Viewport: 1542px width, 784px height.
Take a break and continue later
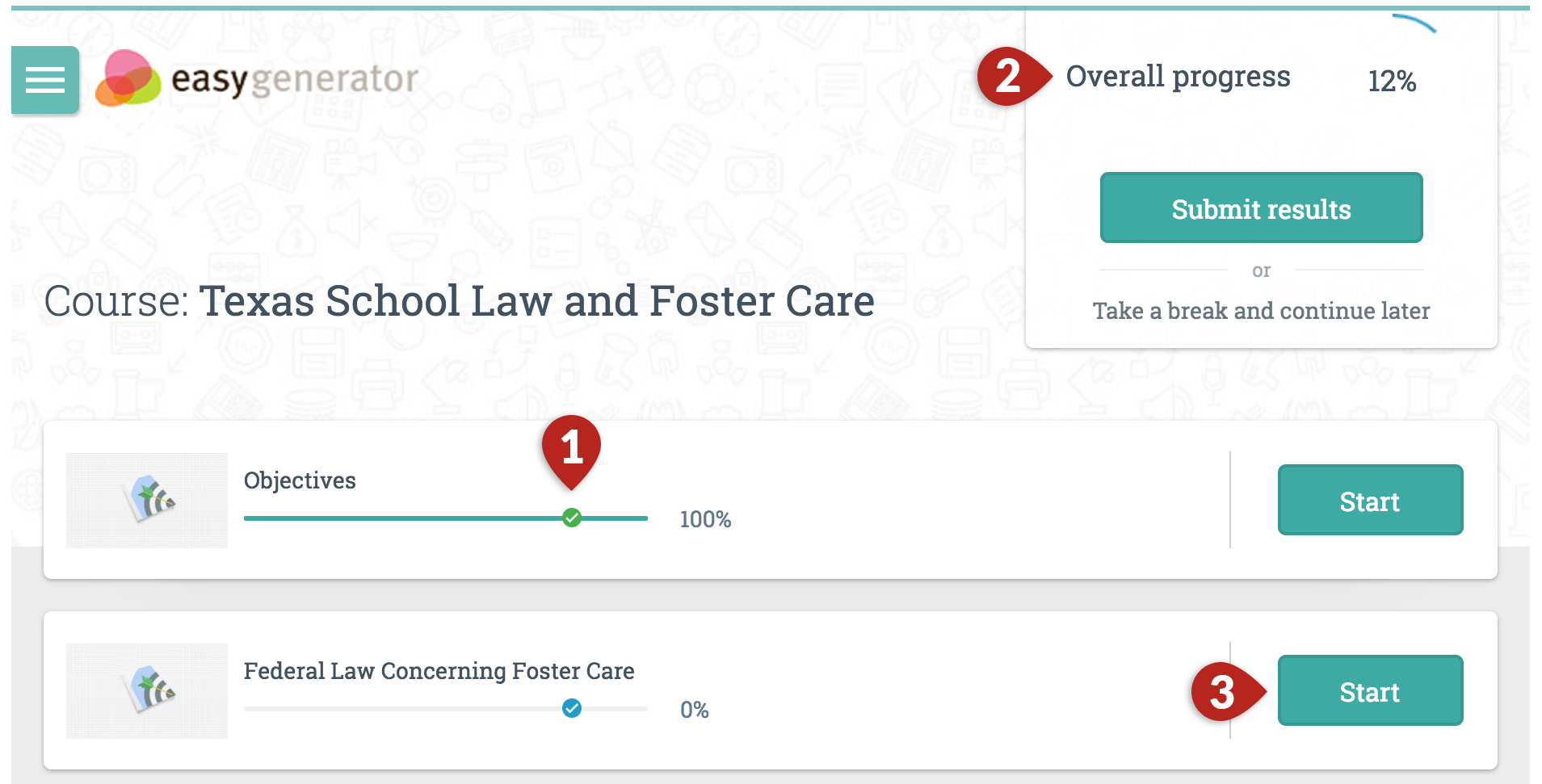tap(1261, 311)
